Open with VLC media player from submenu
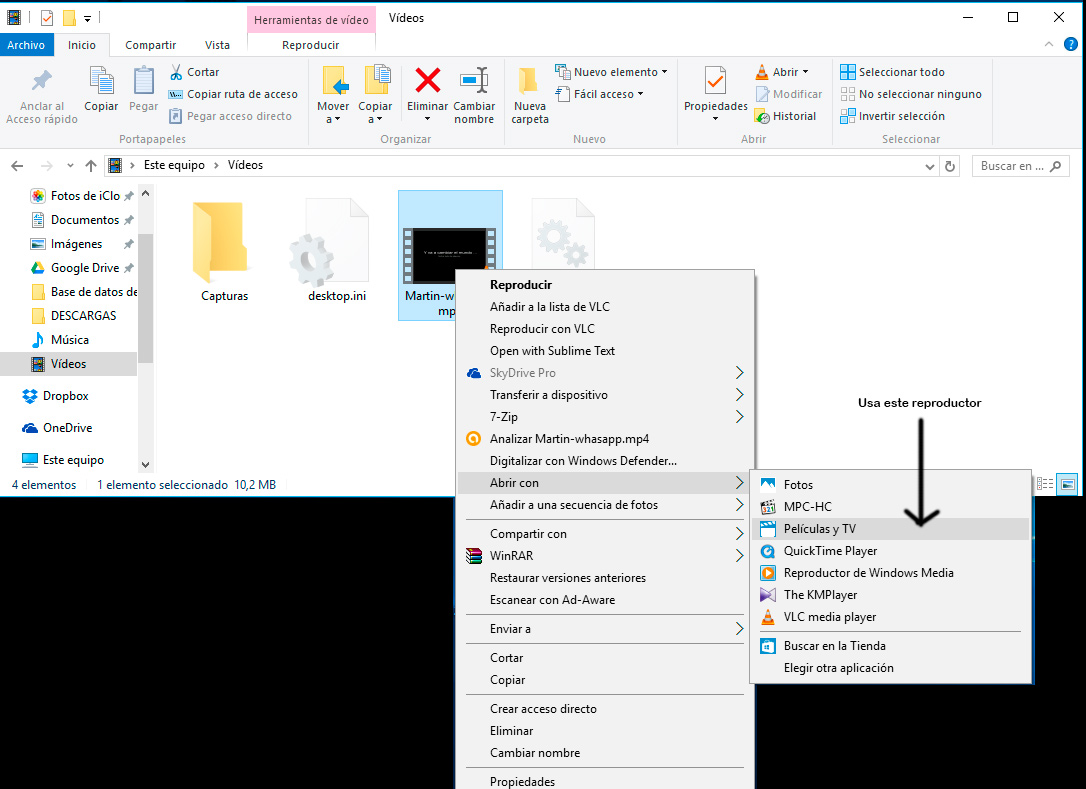 point(829,617)
